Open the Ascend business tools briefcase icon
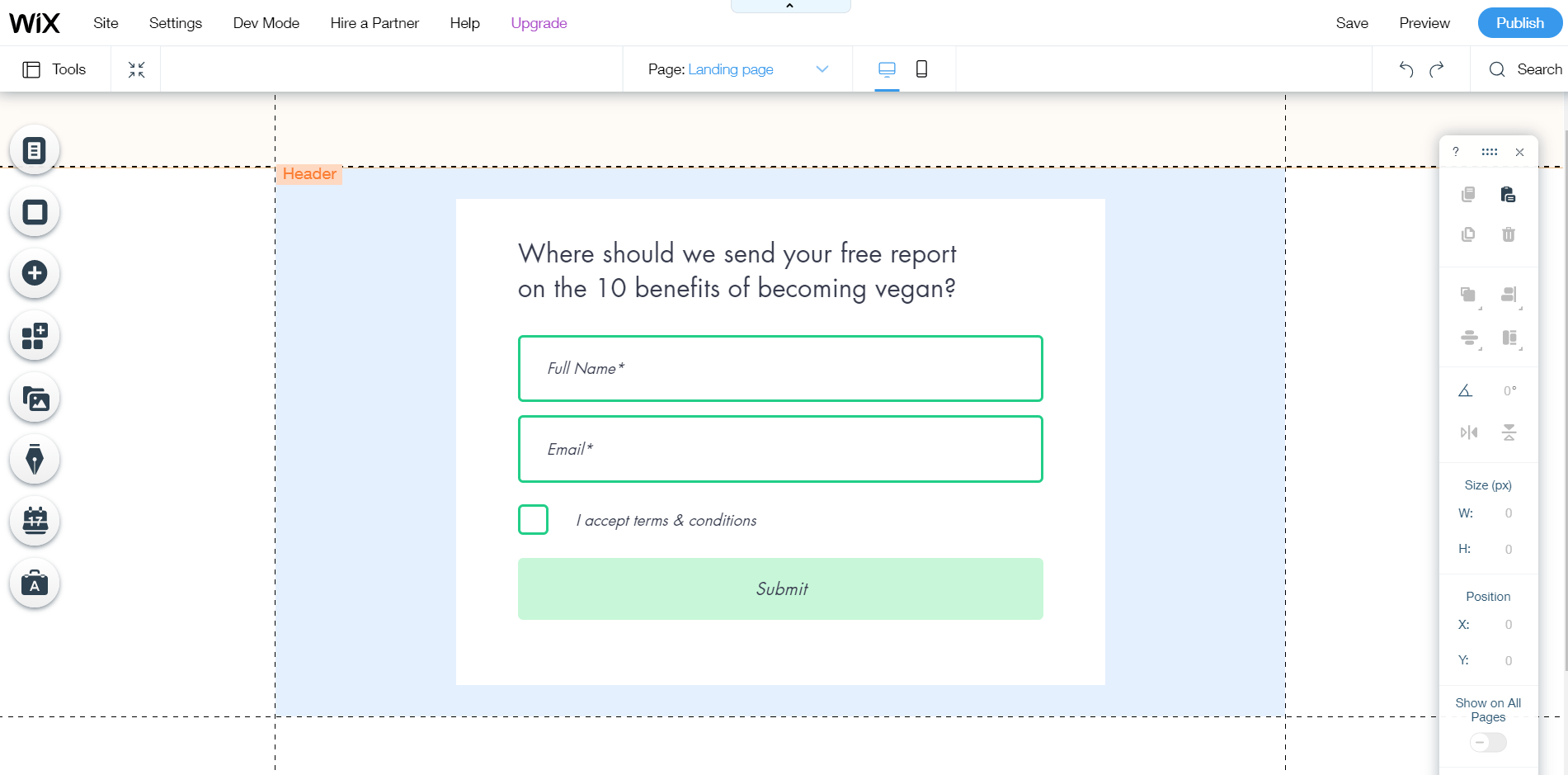1568x775 pixels. [35, 584]
